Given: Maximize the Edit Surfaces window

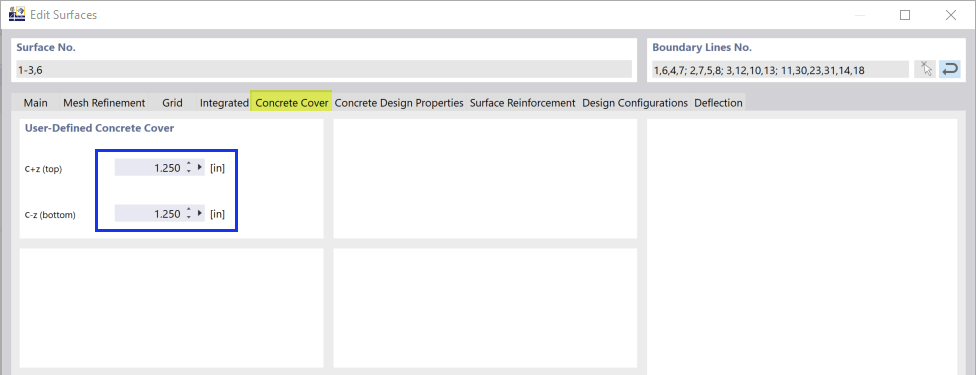Looking at the screenshot, I should click(x=905, y=15).
